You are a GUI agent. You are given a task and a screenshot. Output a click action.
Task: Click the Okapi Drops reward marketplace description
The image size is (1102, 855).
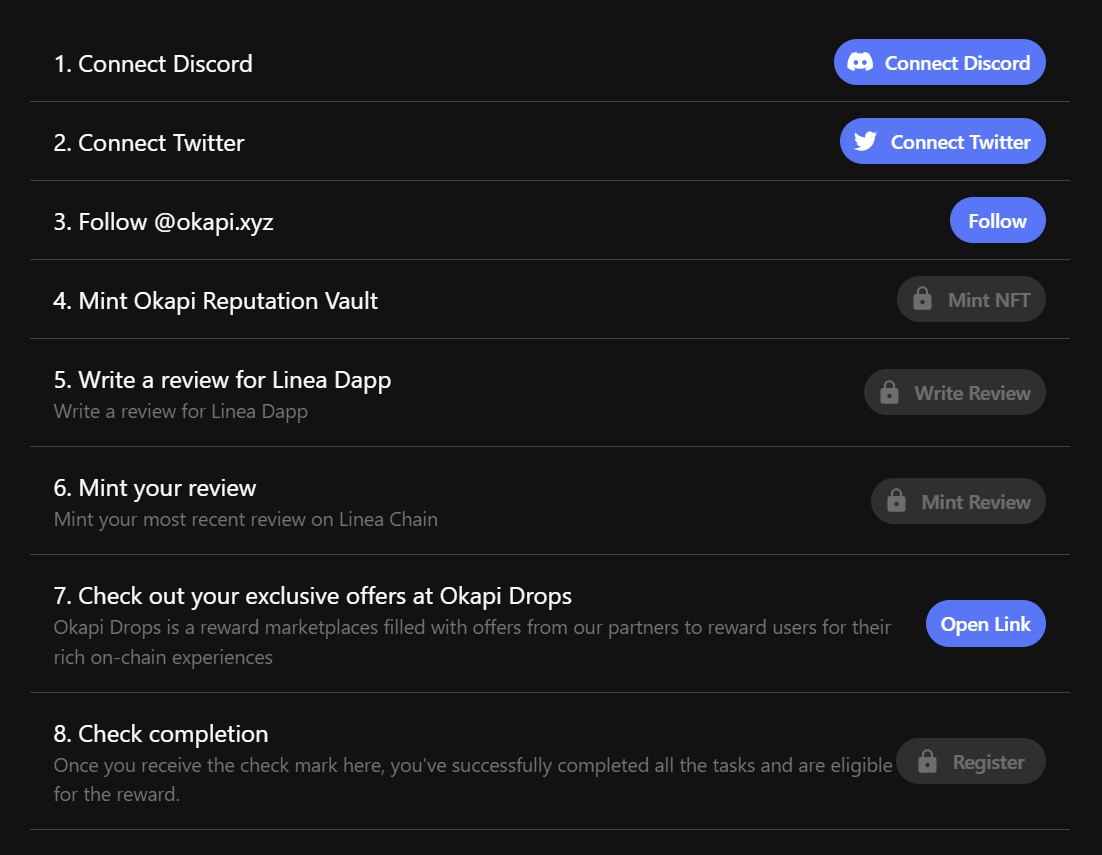pyautogui.click(x=472, y=642)
